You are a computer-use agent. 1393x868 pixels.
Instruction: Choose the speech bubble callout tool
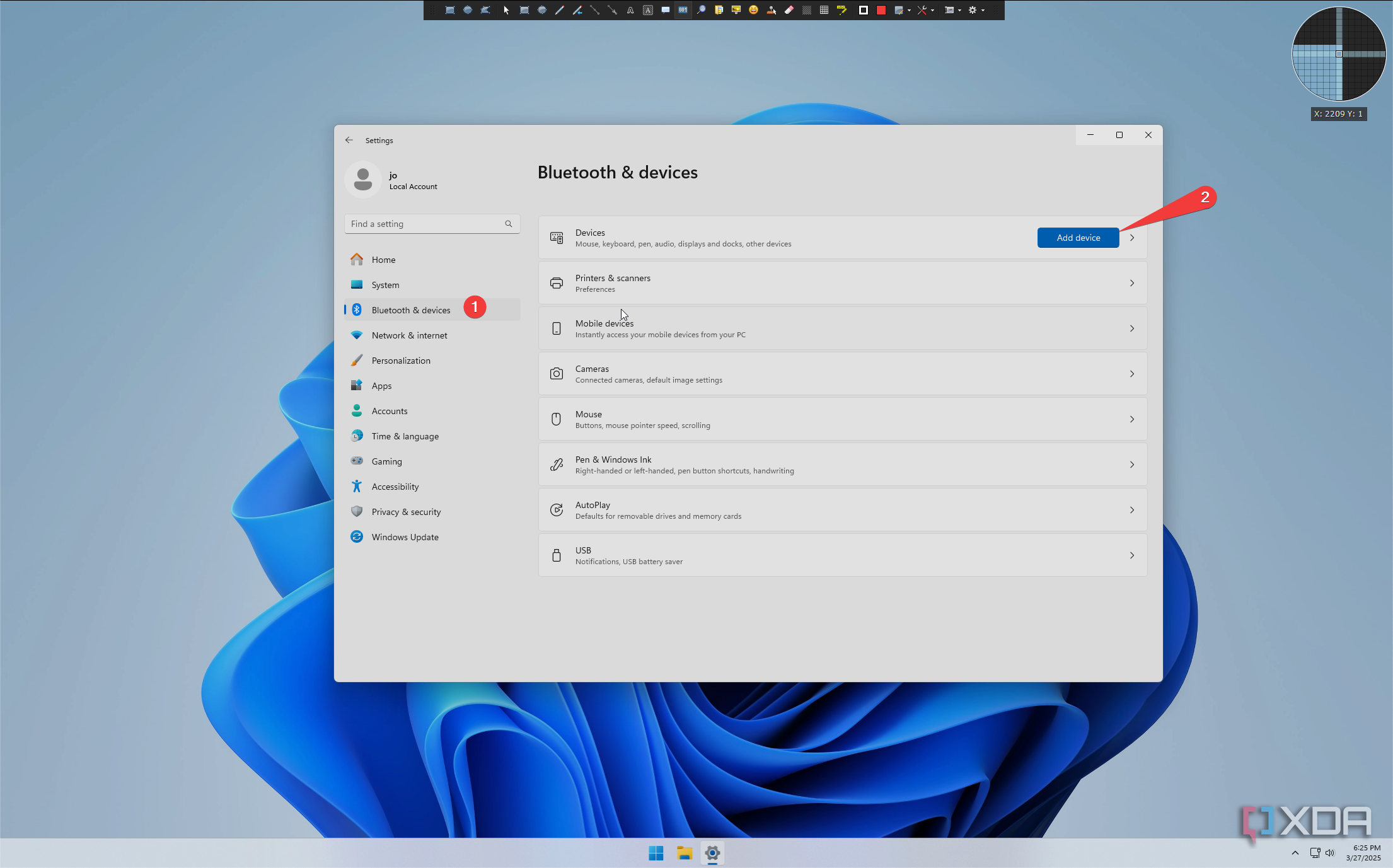666,10
